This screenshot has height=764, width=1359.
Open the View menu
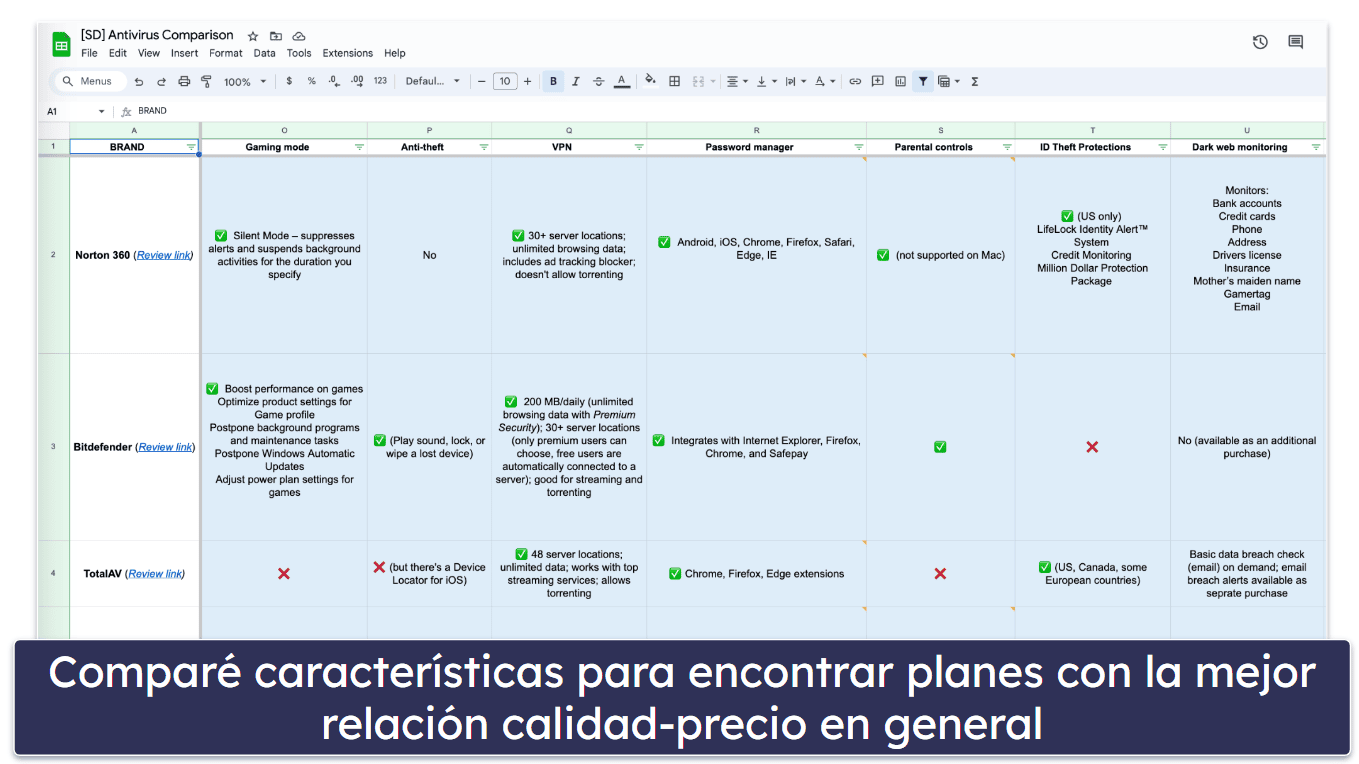point(149,53)
